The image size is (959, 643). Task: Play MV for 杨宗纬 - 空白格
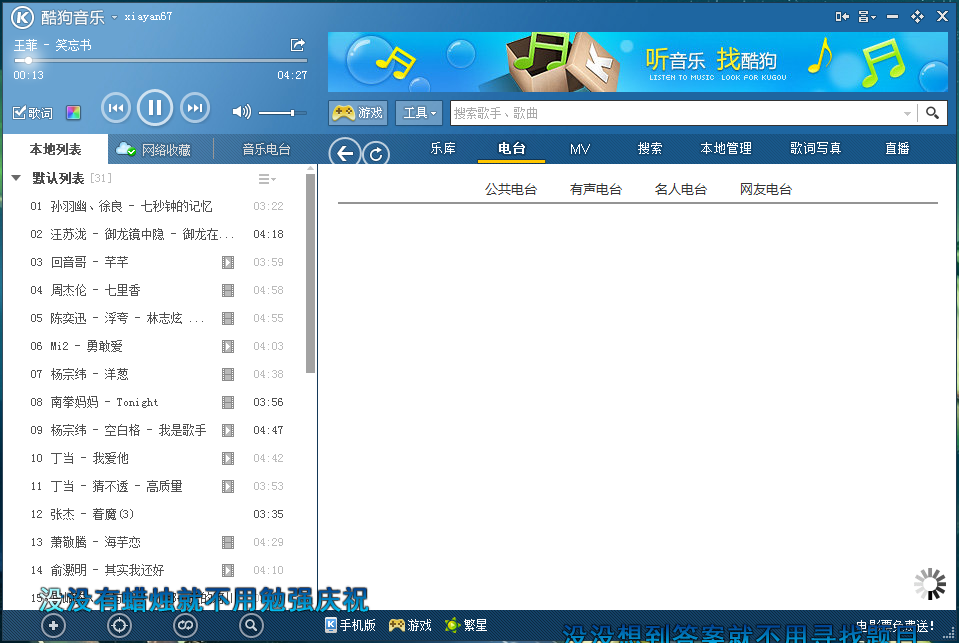tap(228, 431)
